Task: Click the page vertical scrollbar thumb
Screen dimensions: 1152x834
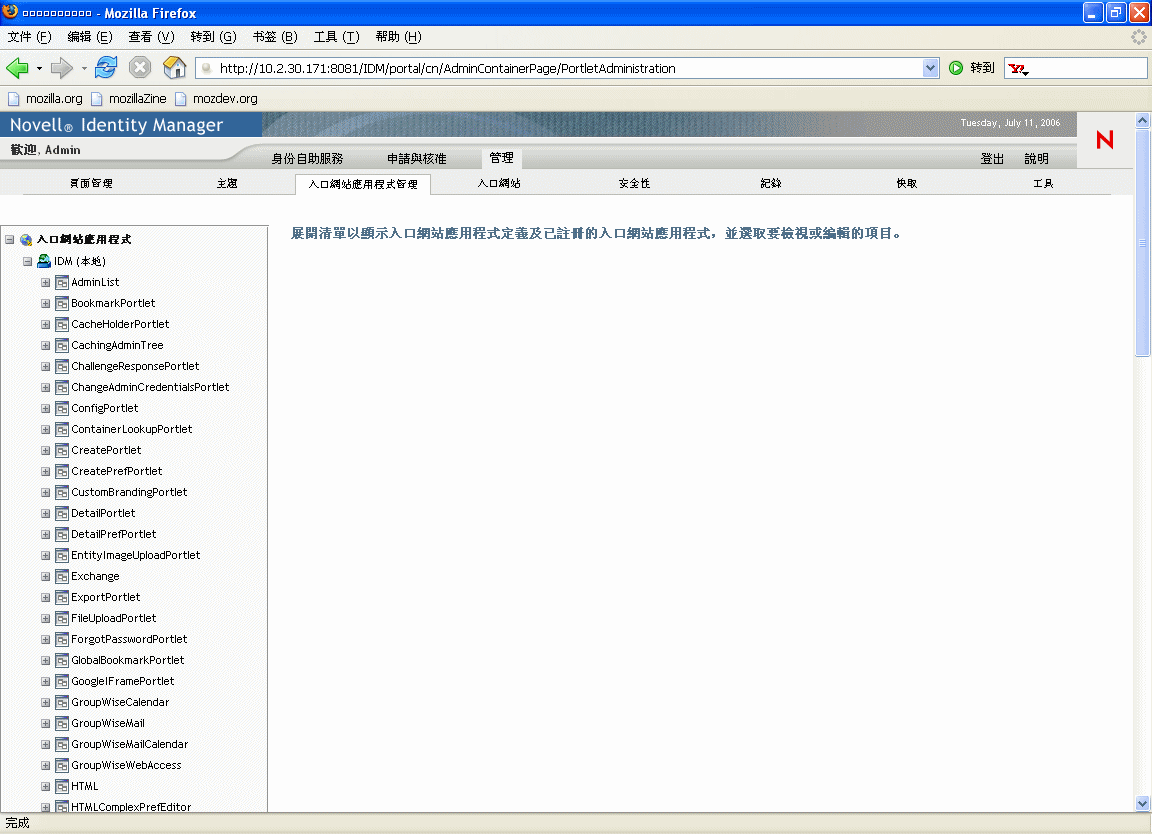Action: coord(1142,242)
